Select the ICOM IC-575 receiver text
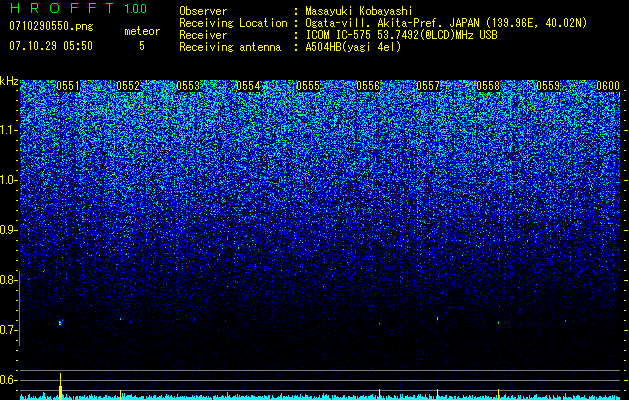Viewport: 629px width, 400px height. [401, 35]
